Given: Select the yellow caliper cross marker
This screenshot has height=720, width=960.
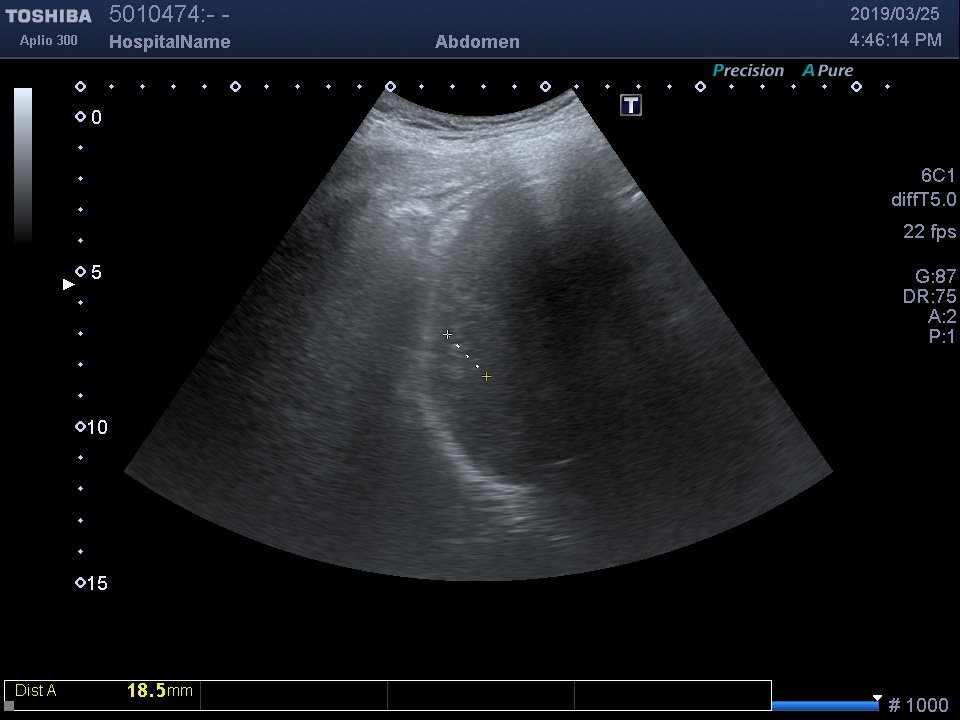Looking at the screenshot, I should (486, 377).
